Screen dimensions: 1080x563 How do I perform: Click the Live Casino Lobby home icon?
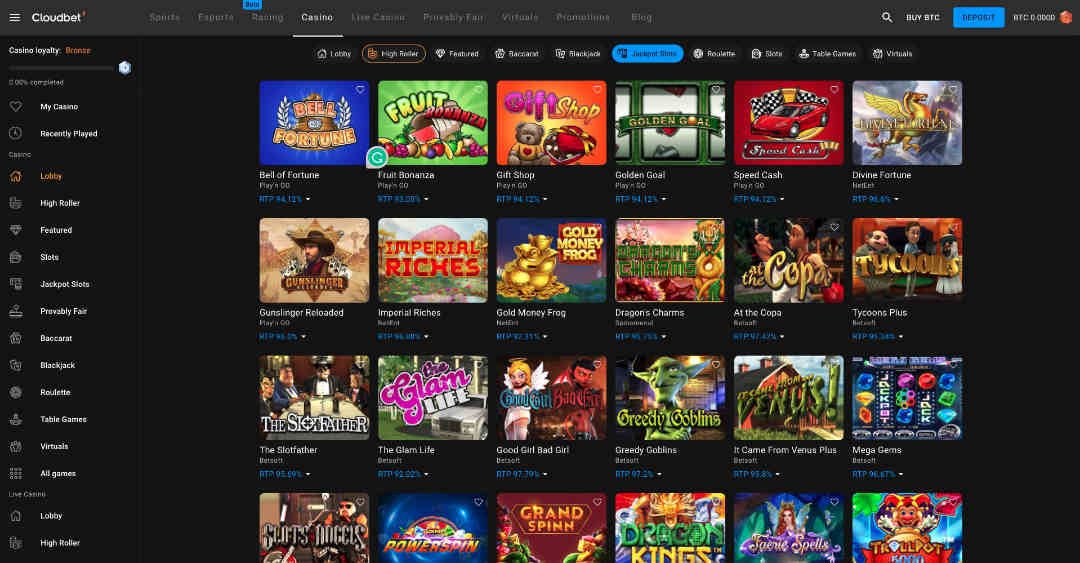16,515
